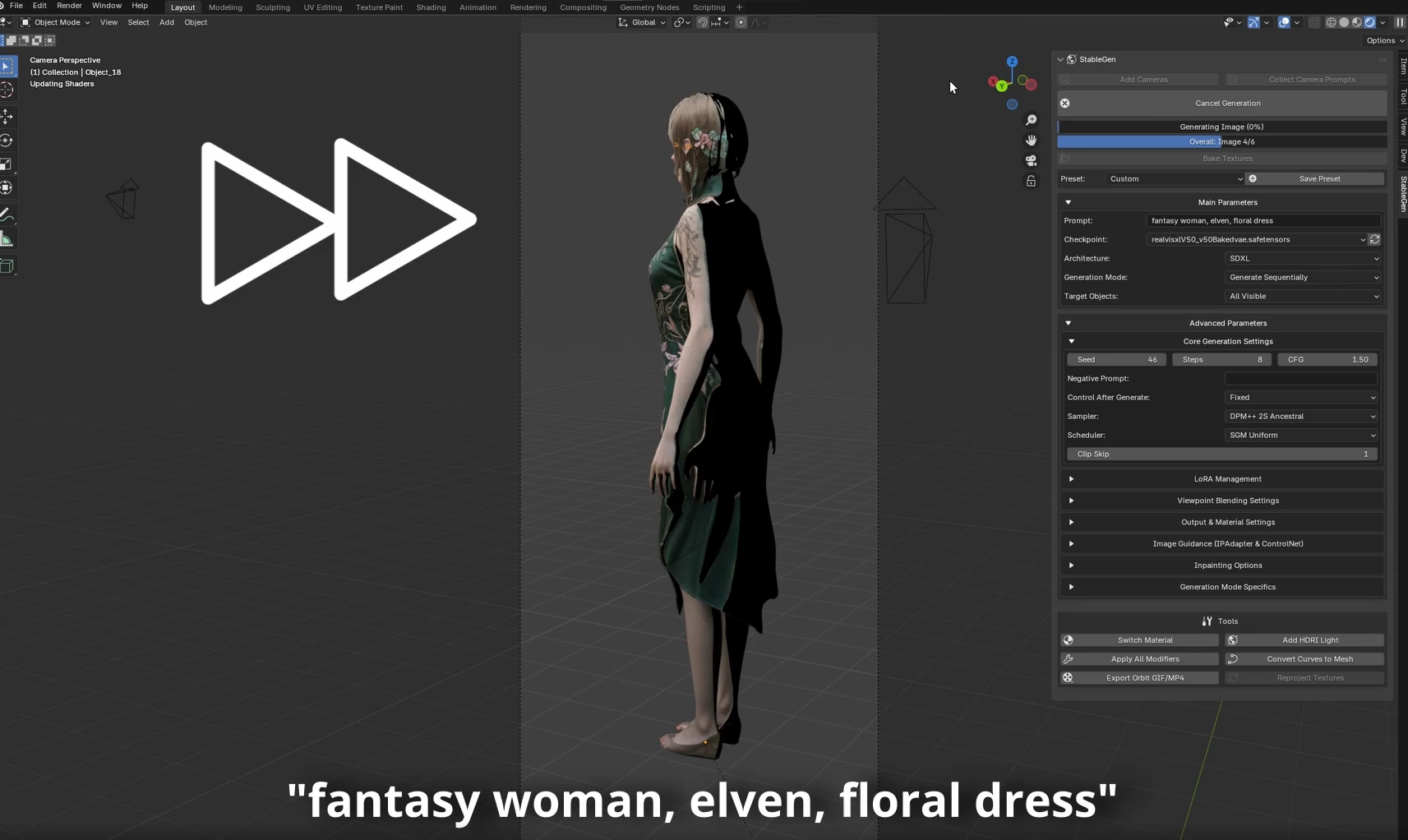Switch to the Sculpting workspace tab
The width and height of the screenshot is (1408, 840).
273,7
